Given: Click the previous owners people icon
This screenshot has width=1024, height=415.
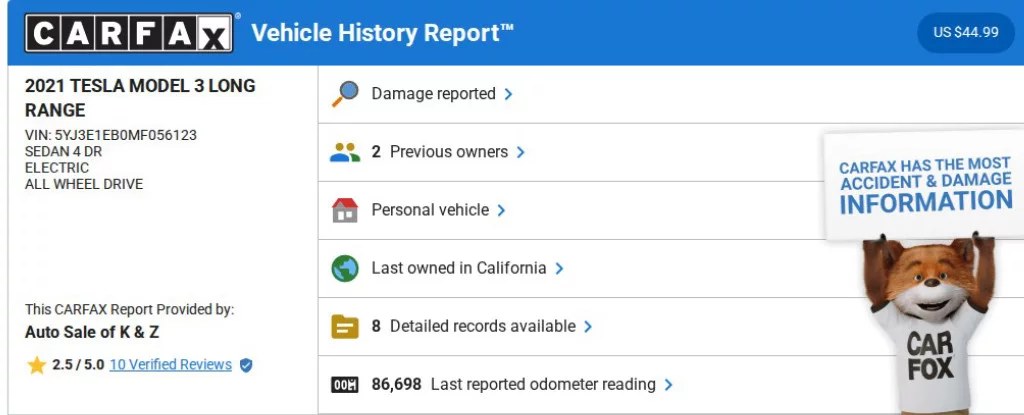Looking at the screenshot, I should [344, 152].
